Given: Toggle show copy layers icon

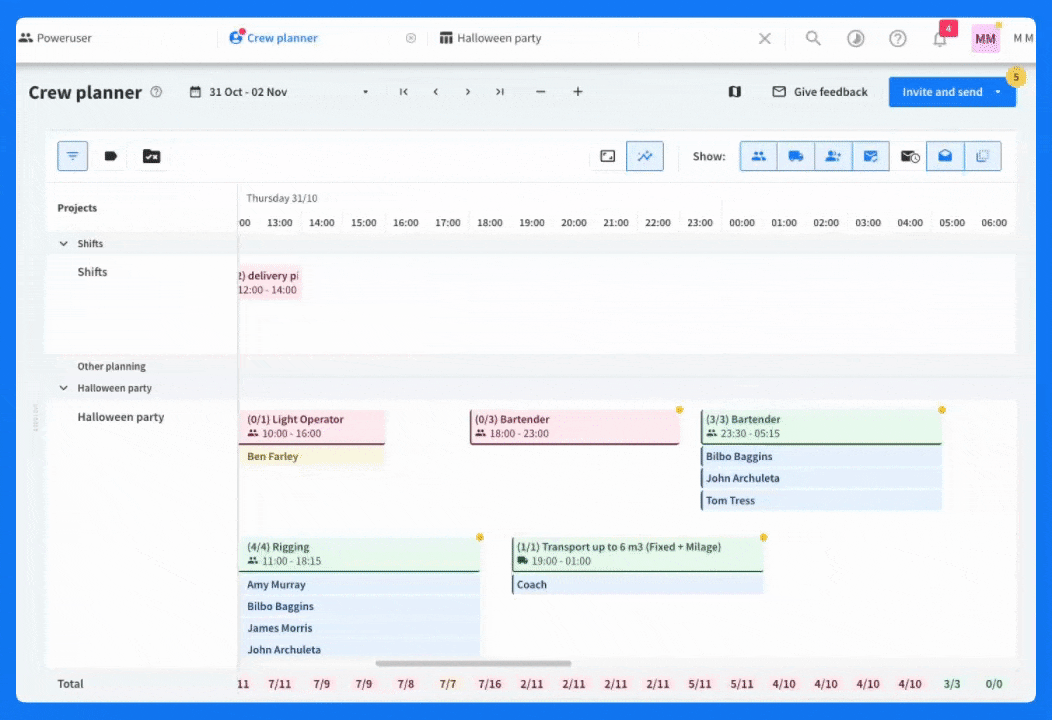Looking at the screenshot, I should (x=982, y=156).
